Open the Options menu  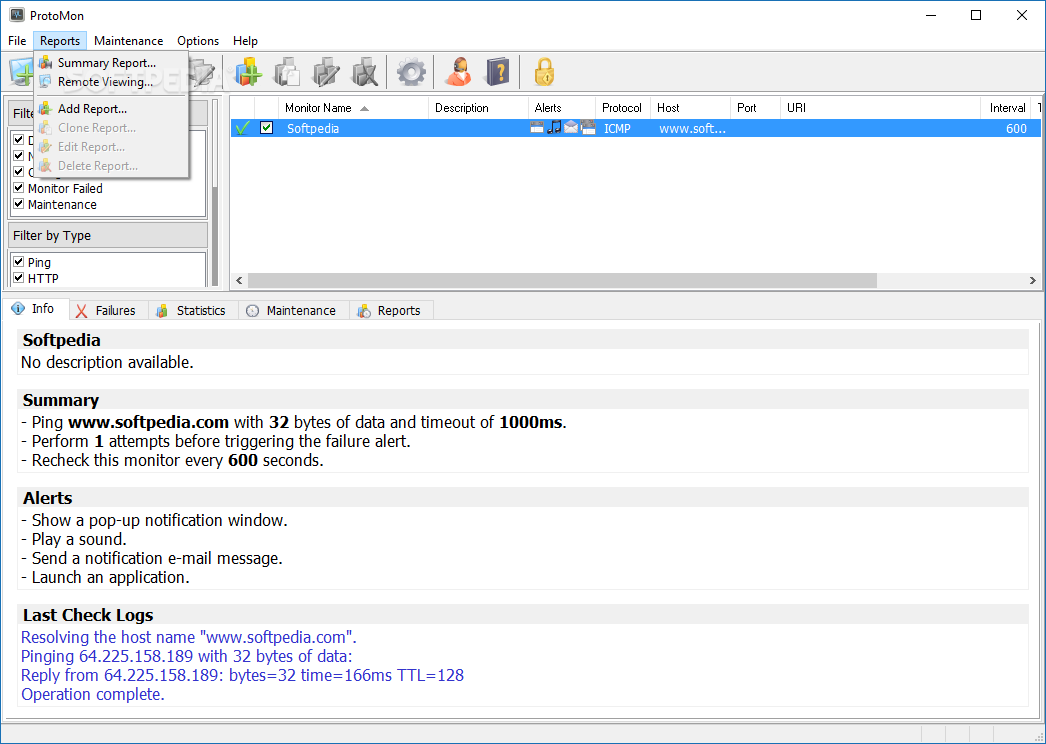click(197, 41)
